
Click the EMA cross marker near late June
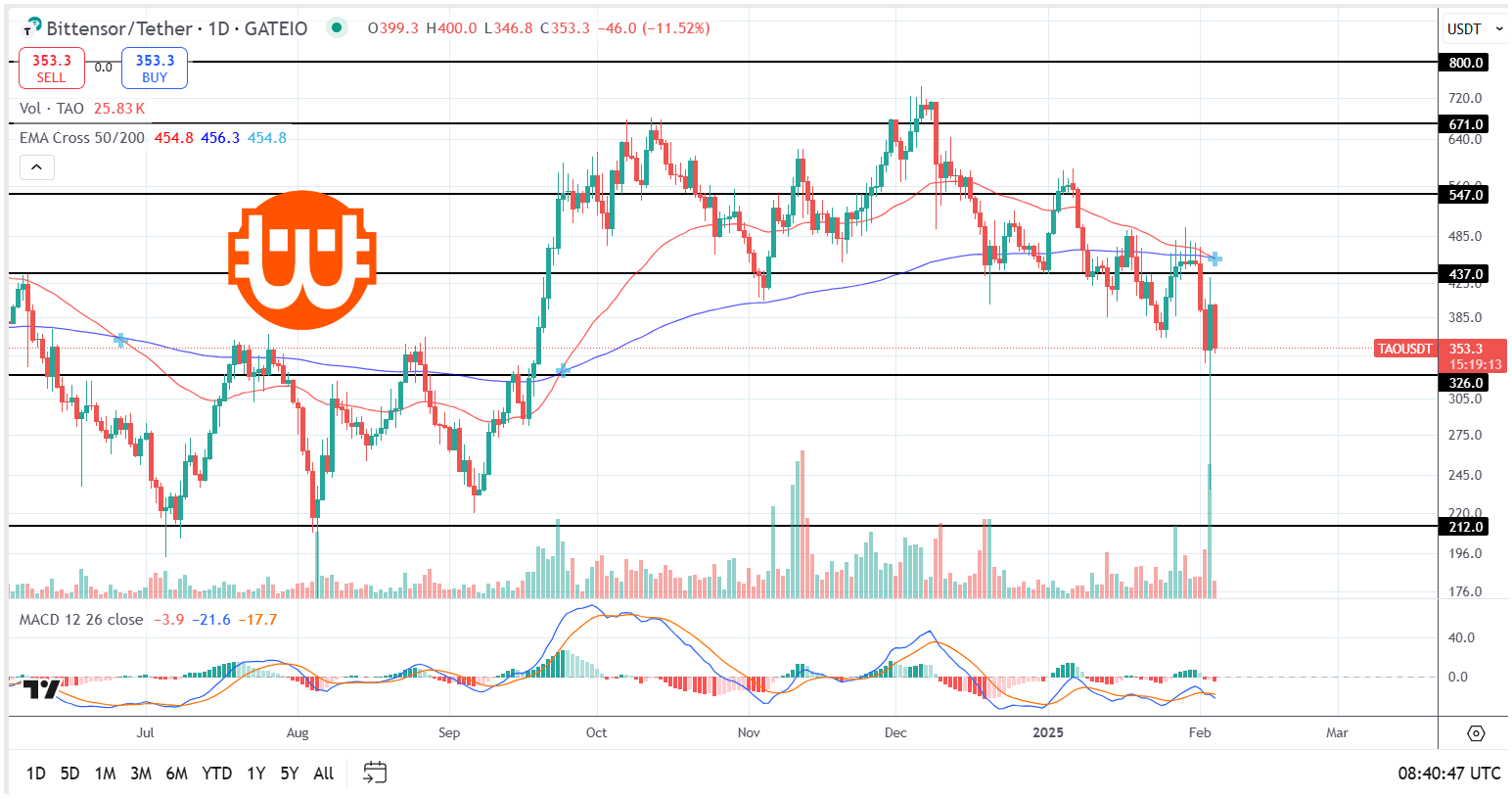coord(120,340)
